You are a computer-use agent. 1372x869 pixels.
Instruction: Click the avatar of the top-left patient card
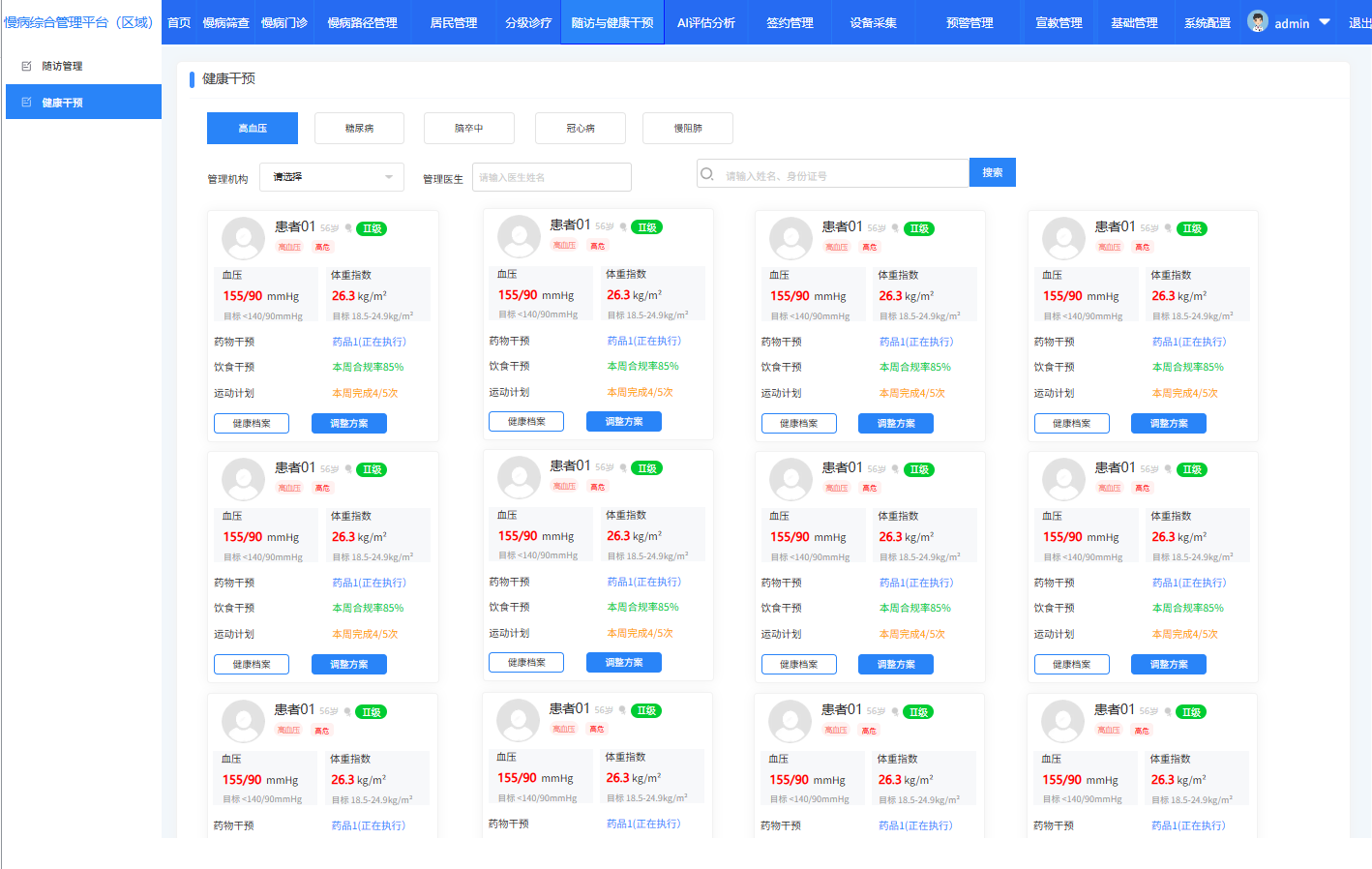pos(243,238)
